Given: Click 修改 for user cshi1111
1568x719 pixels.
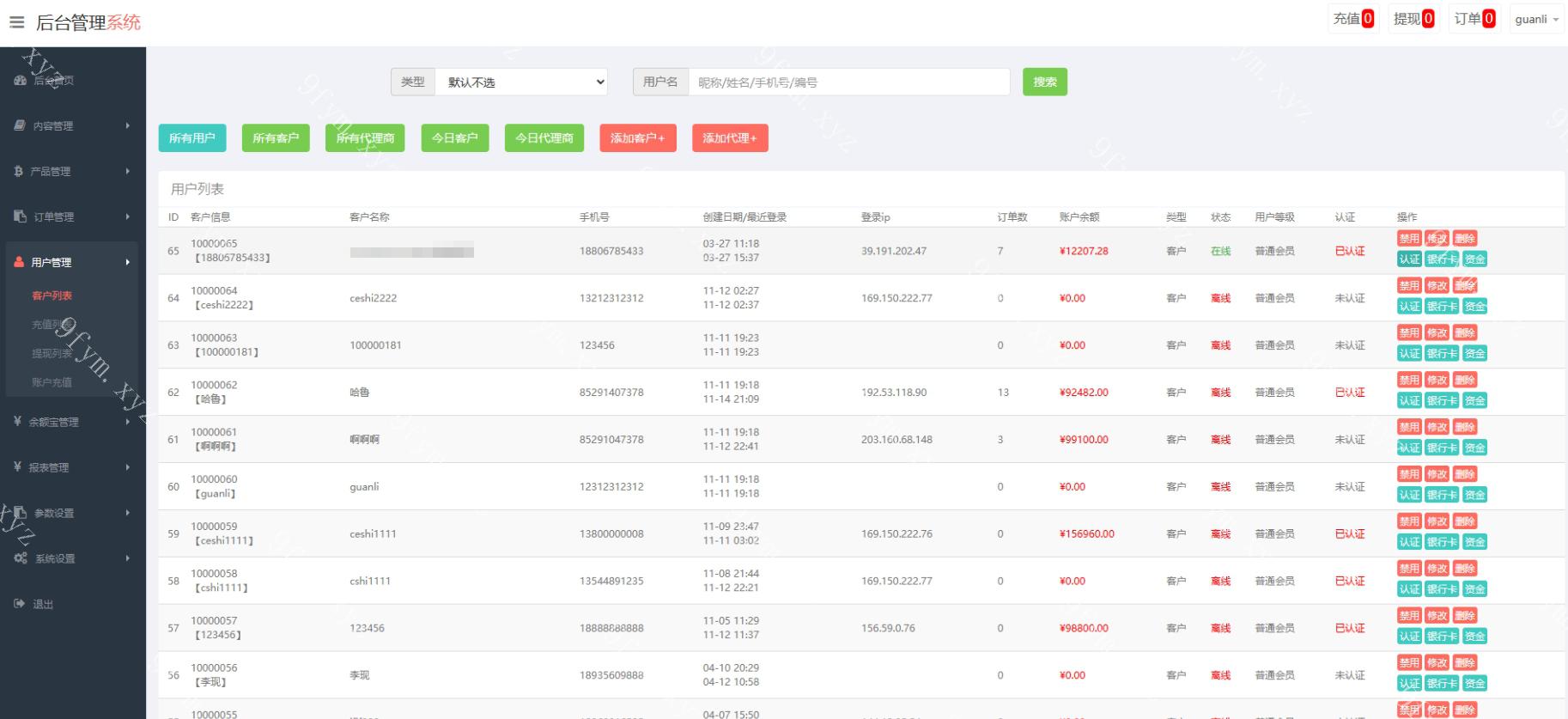Looking at the screenshot, I should (x=1437, y=569).
